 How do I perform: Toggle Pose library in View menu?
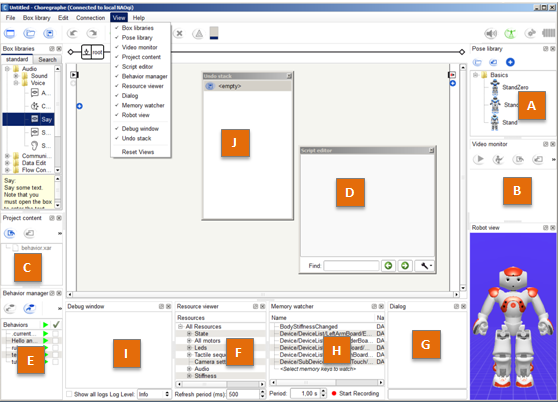pyautogui.click(x=137, y=37)
